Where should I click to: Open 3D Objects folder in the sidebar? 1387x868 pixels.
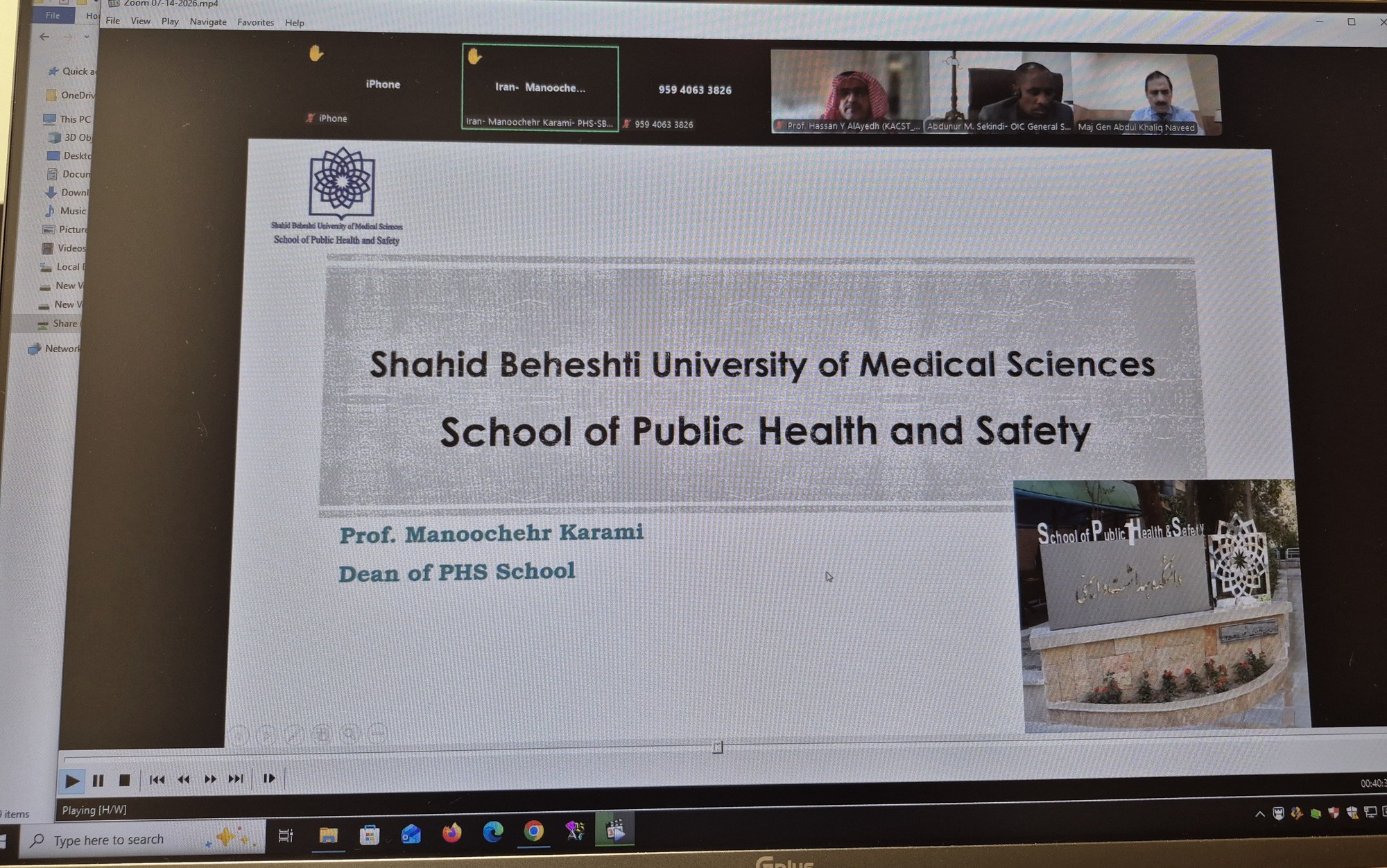(x=70, y=137)
